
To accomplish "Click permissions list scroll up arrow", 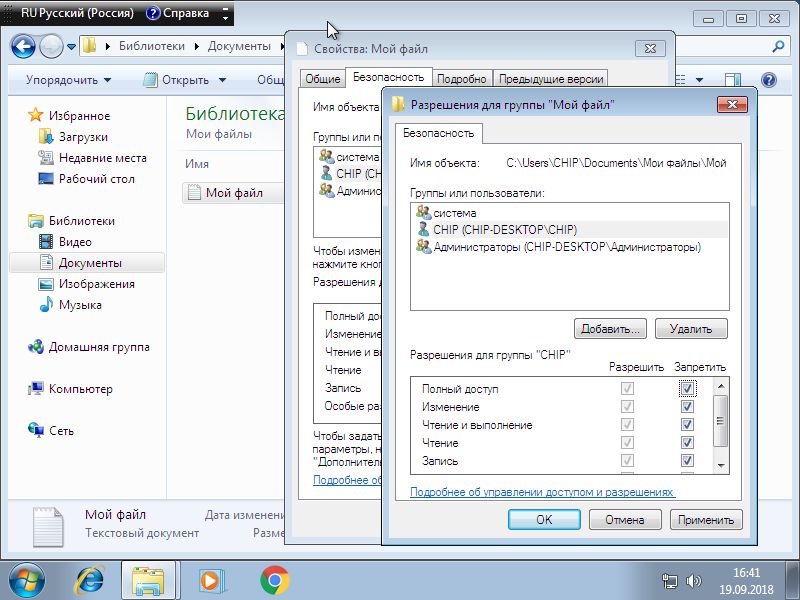I will 720,386.
